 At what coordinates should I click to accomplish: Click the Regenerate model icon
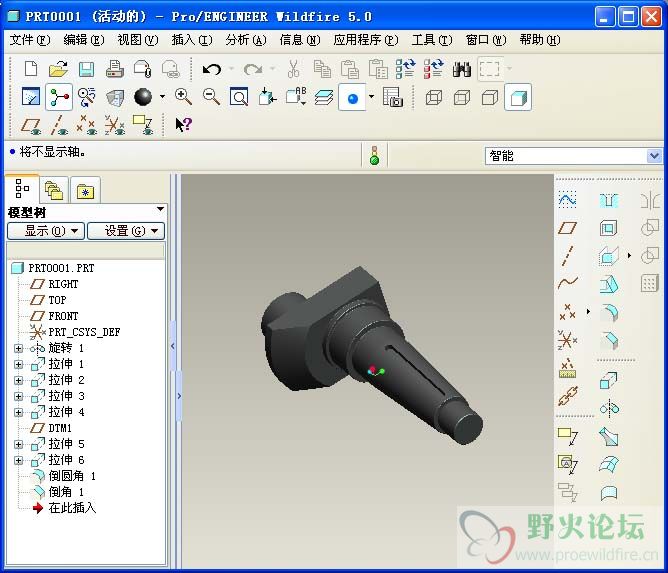tap(405, 69)
